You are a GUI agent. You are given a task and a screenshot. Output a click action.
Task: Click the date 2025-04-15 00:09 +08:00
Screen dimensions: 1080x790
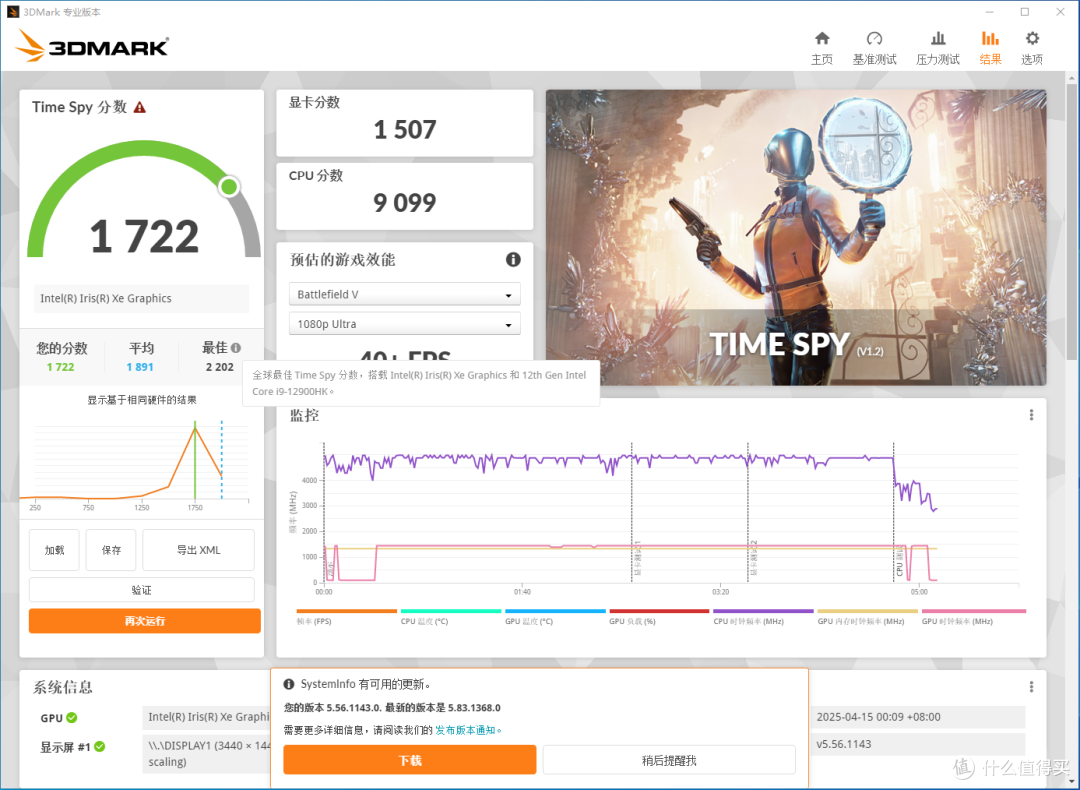pos(878,717)
